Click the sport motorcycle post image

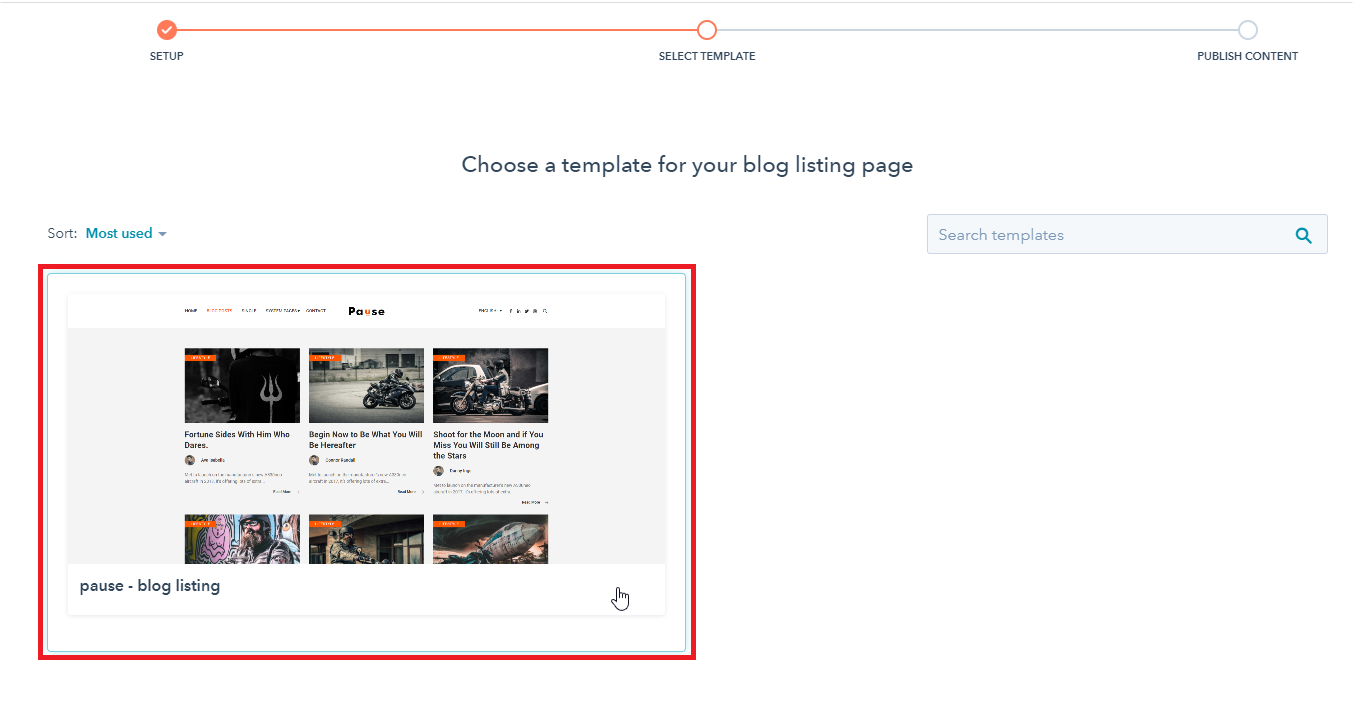pyautogui.click(x=366, y=386)
